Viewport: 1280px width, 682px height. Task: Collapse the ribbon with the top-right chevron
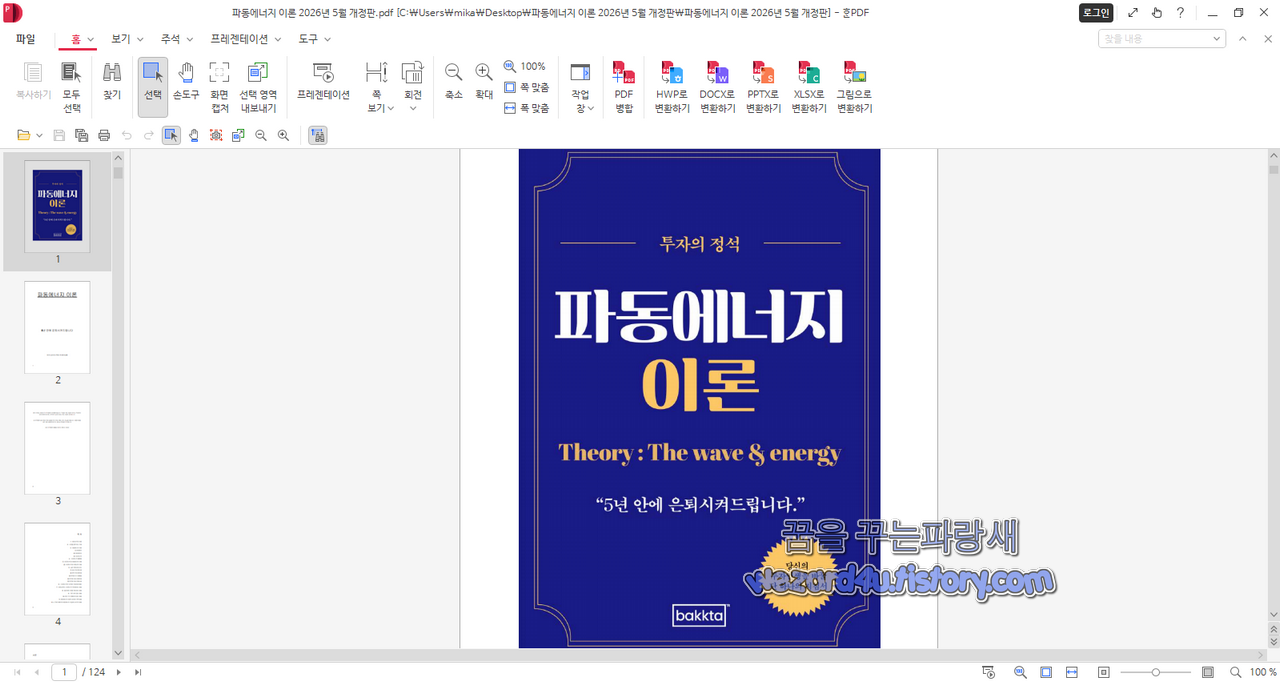tap(1242, 39)
